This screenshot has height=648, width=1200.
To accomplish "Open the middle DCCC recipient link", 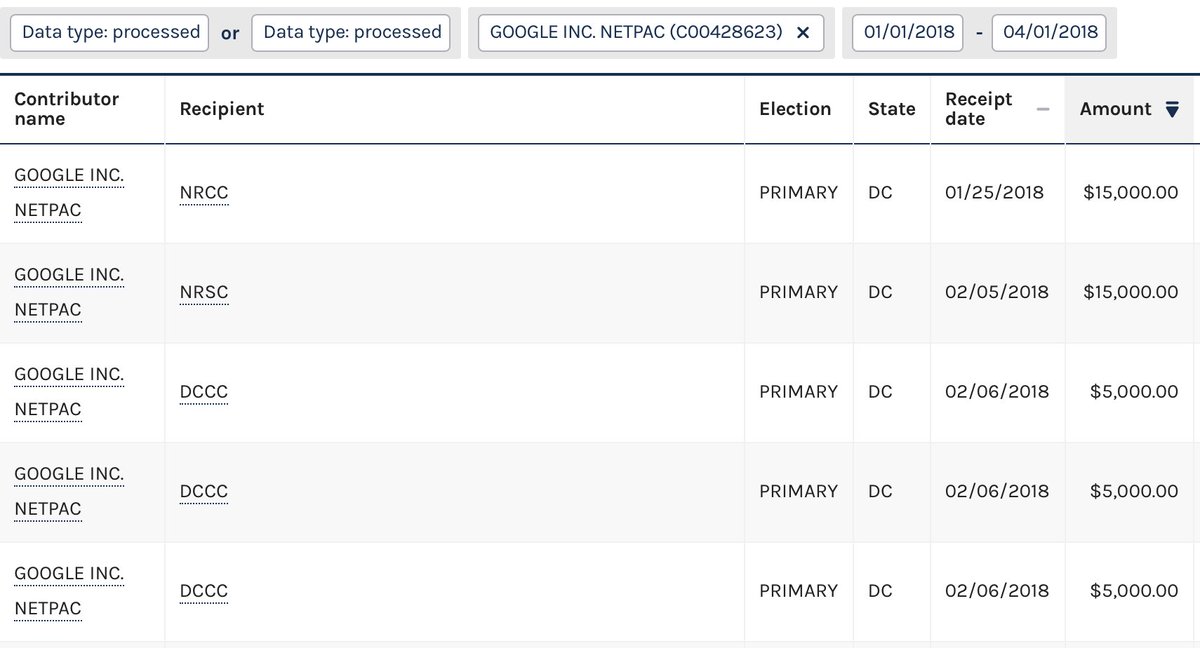I will (204, 492).
